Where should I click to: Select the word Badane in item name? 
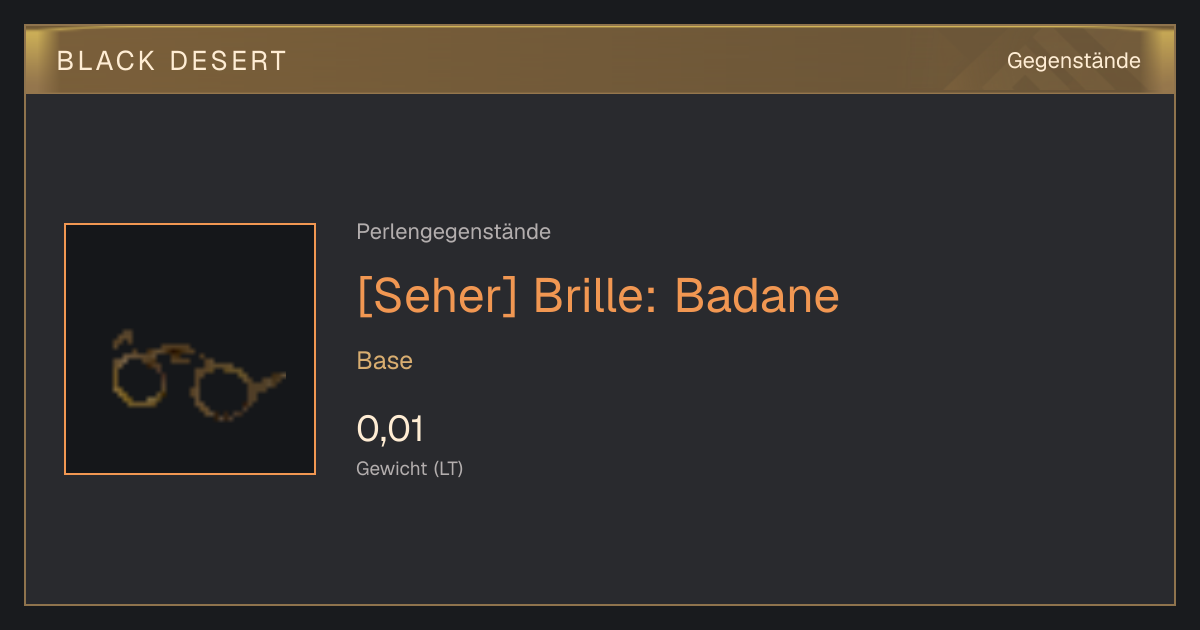(x=757, y=296)
